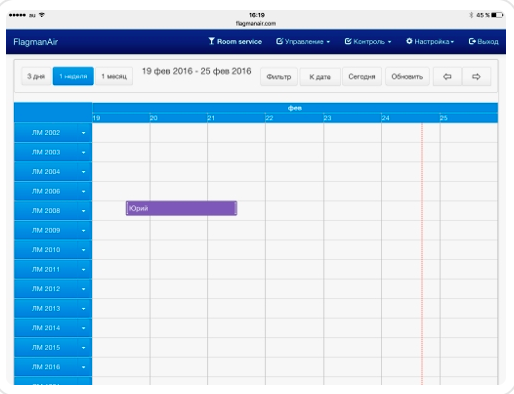Expand the ЛМ 2003 row dropdown arrow
The image size is (514, 394).
coord(84,152)
